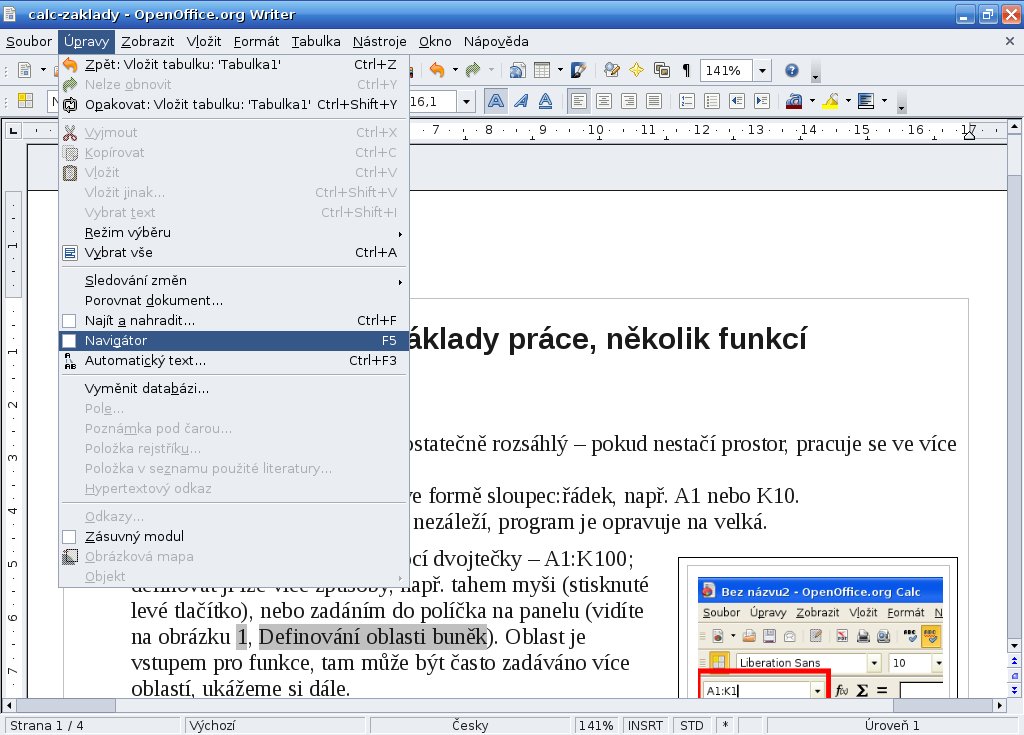This screenshot has height=735, width=1024.
Task: Open the Highlighting color dropdown arrow
Action: pos(848,101)
